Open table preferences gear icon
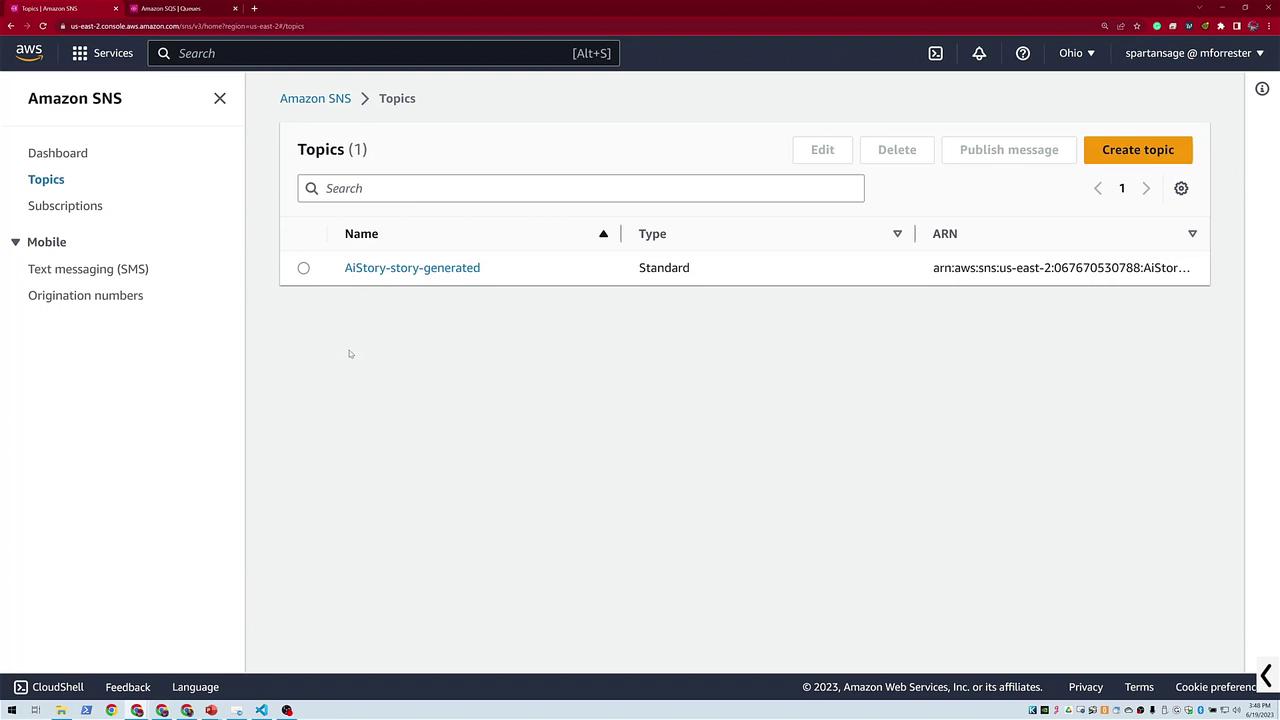The height and width of the screenshot is (720, 1280). pos(1181,188)
